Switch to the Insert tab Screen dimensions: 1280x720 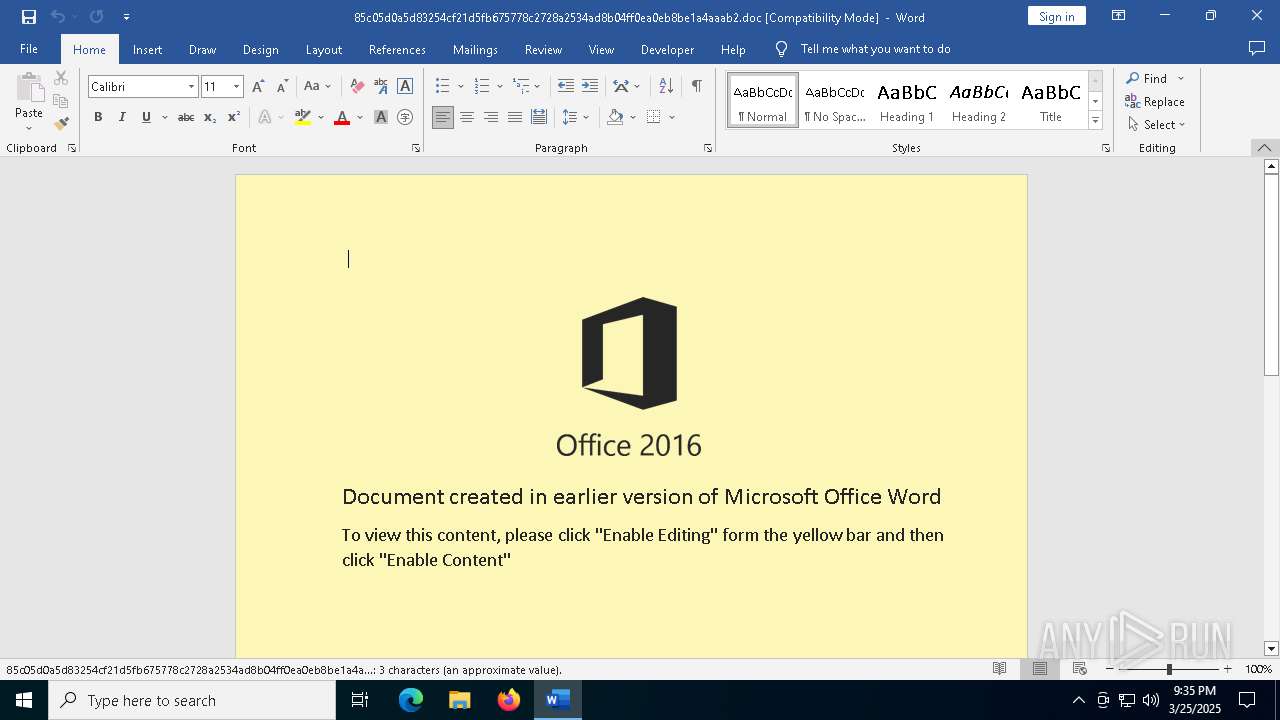click(147, 49)
